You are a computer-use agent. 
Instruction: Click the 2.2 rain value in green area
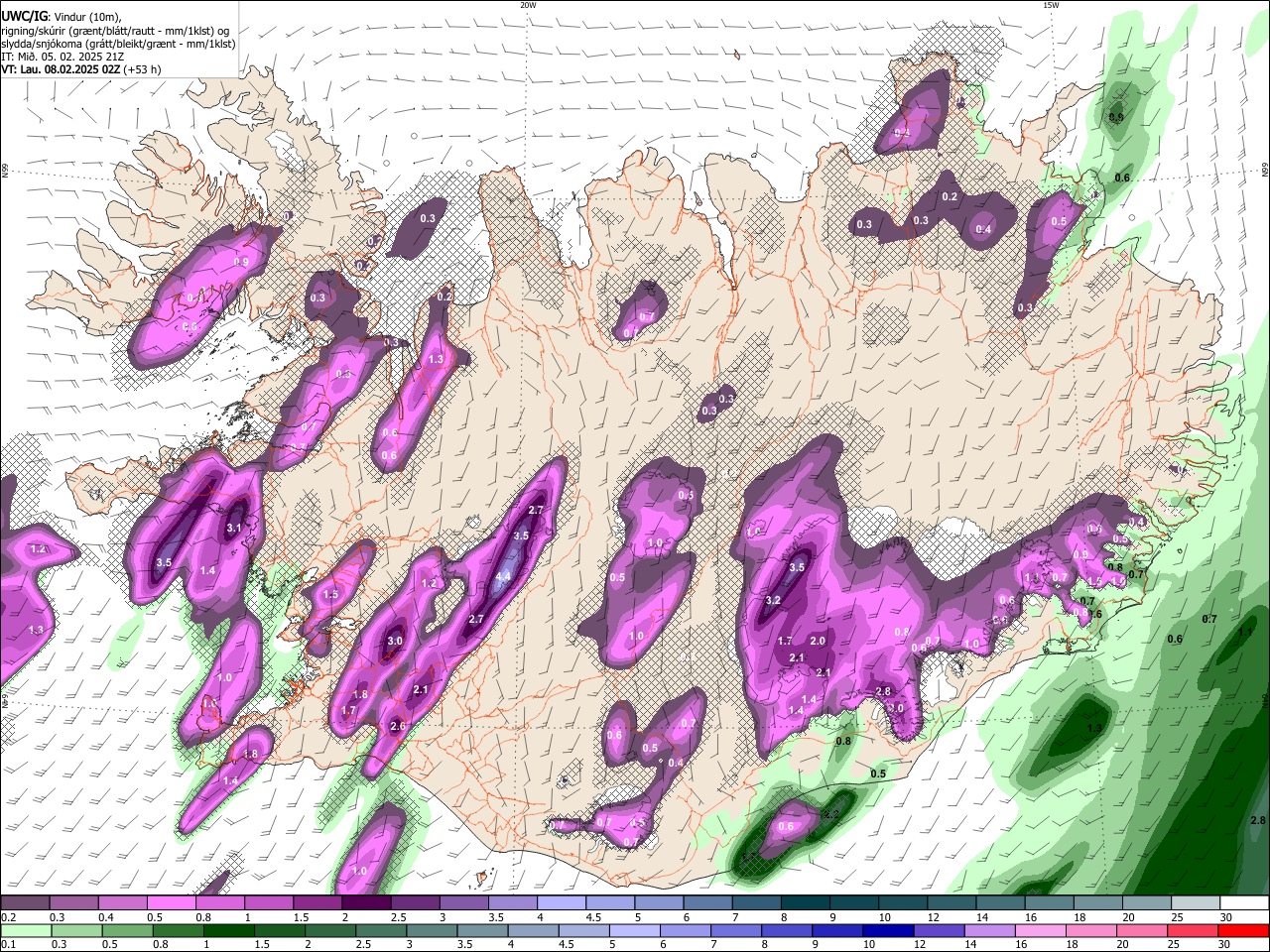point(831,814)
